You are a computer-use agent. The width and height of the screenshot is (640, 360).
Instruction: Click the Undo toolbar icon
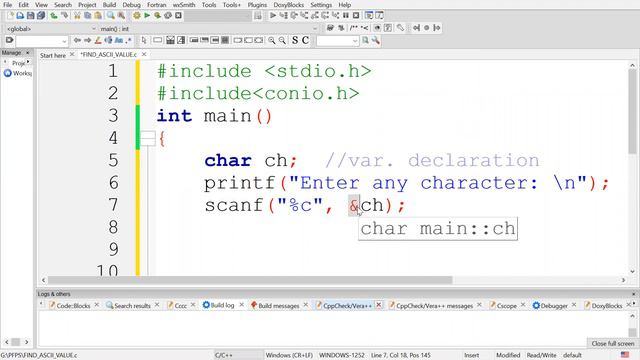click(x=54, y=16)
